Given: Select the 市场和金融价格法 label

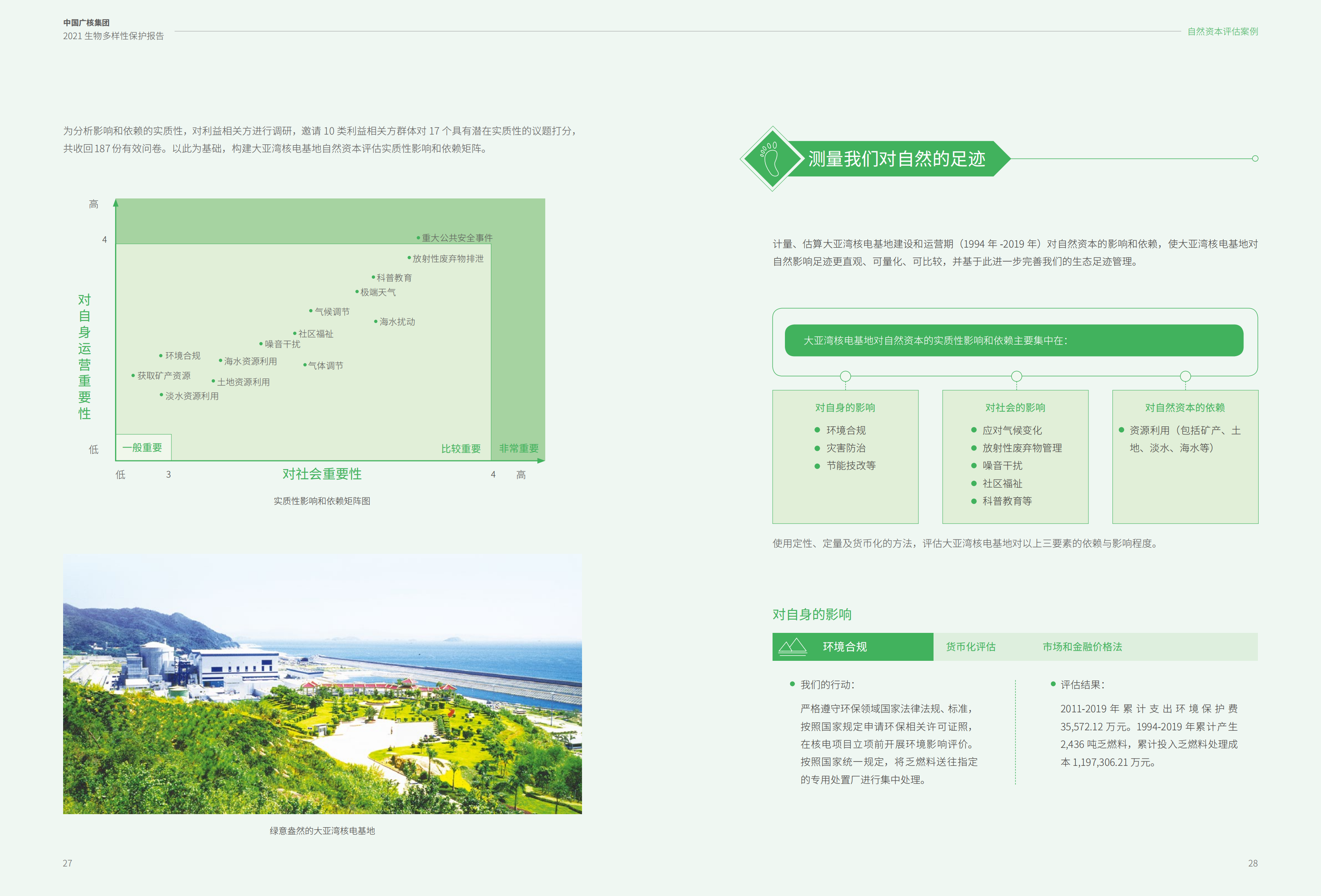Looking at the screenshot, I should [1082, 646].
